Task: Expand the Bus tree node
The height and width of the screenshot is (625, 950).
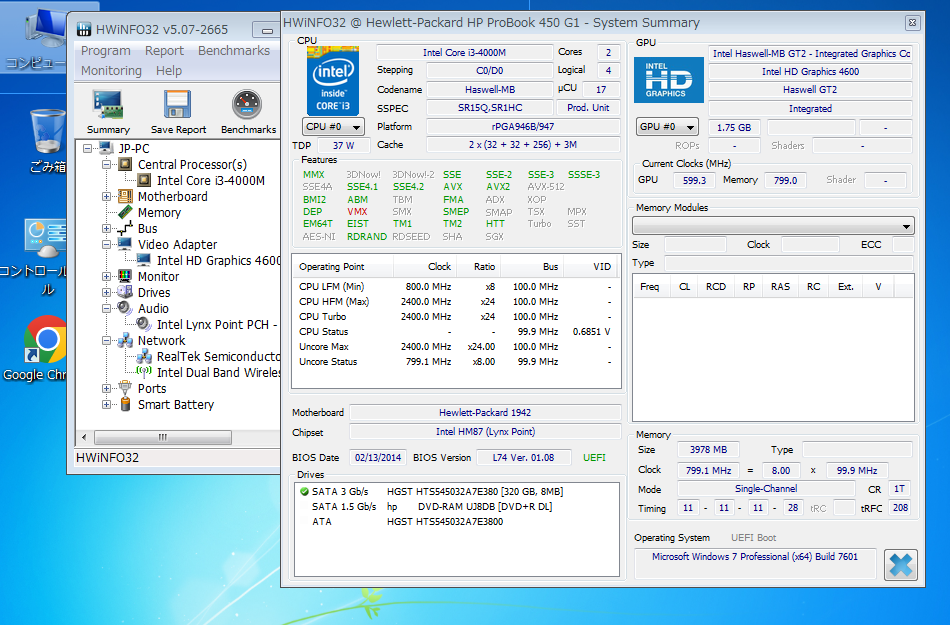Action: click(107, 228)
